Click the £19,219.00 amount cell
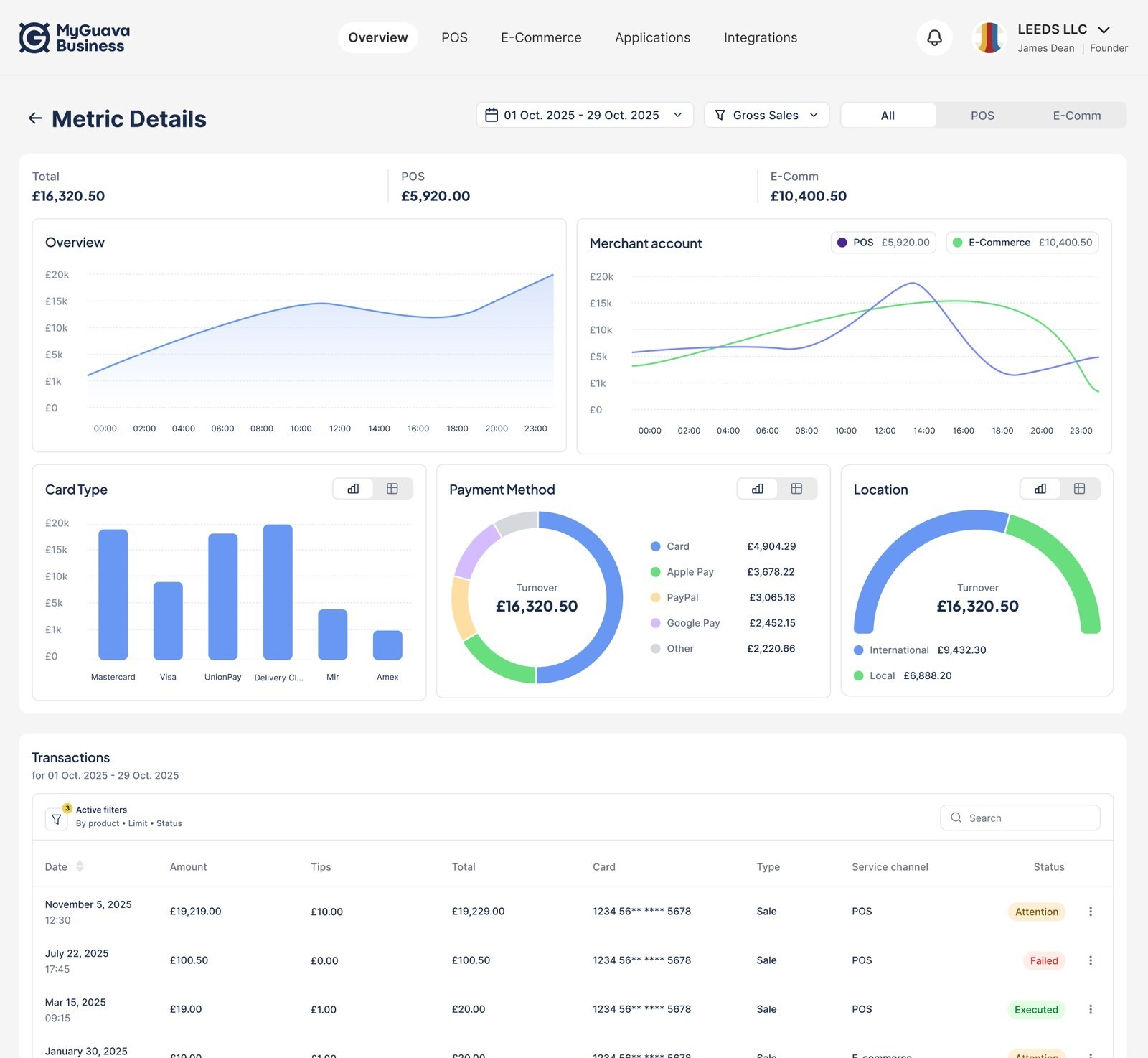The height and width of the screenshot is (1058, 1148). tap(195, 912)
